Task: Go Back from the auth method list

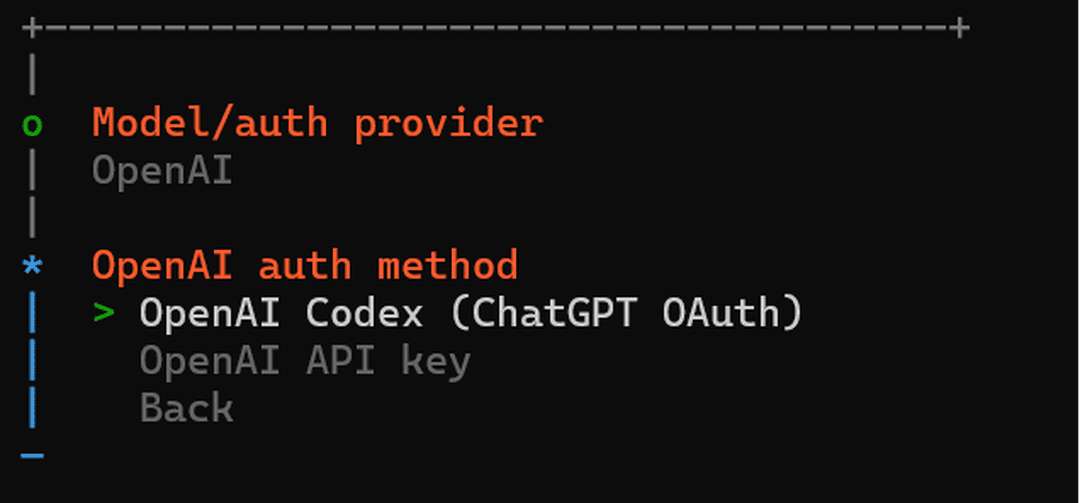Action: pyautogui.click(x=187, y=408)
